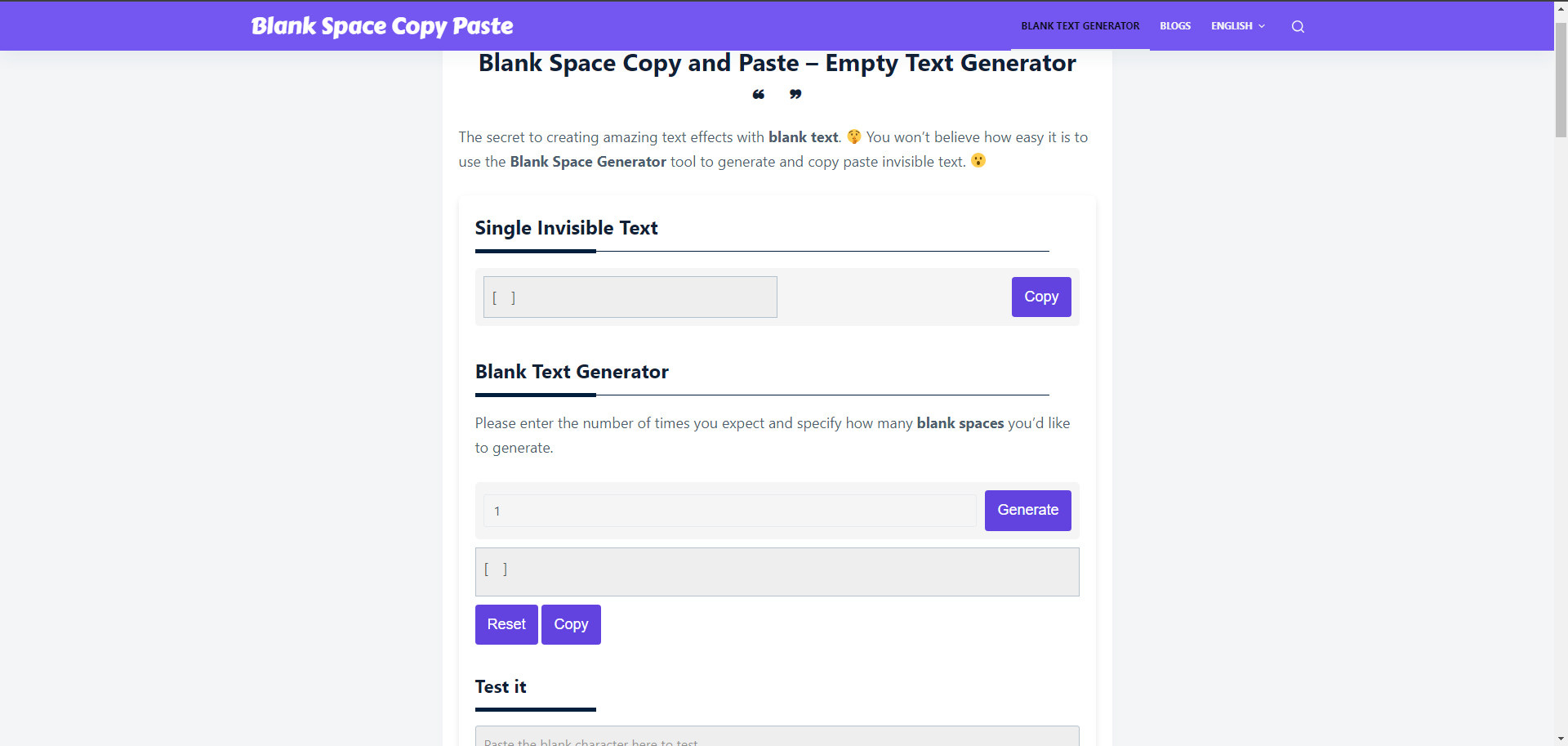This screenshot has height=746, width=1568.
Task: Click the Reset button
Action: tap(506, 624)
